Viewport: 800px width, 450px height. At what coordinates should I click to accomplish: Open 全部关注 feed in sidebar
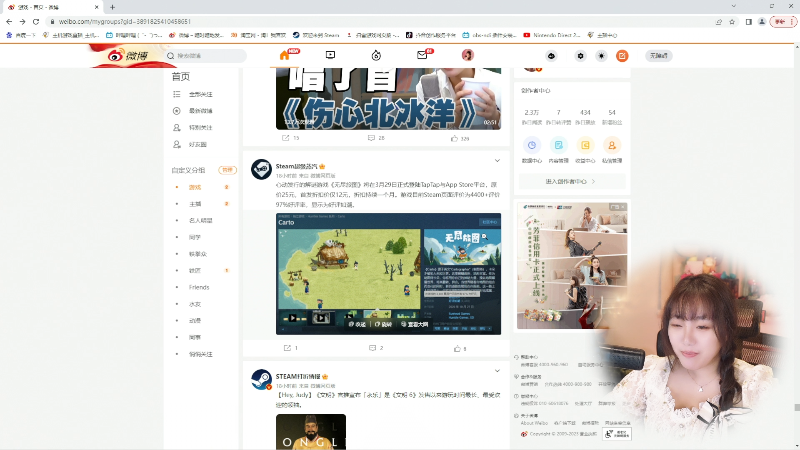tap(201, 94)
